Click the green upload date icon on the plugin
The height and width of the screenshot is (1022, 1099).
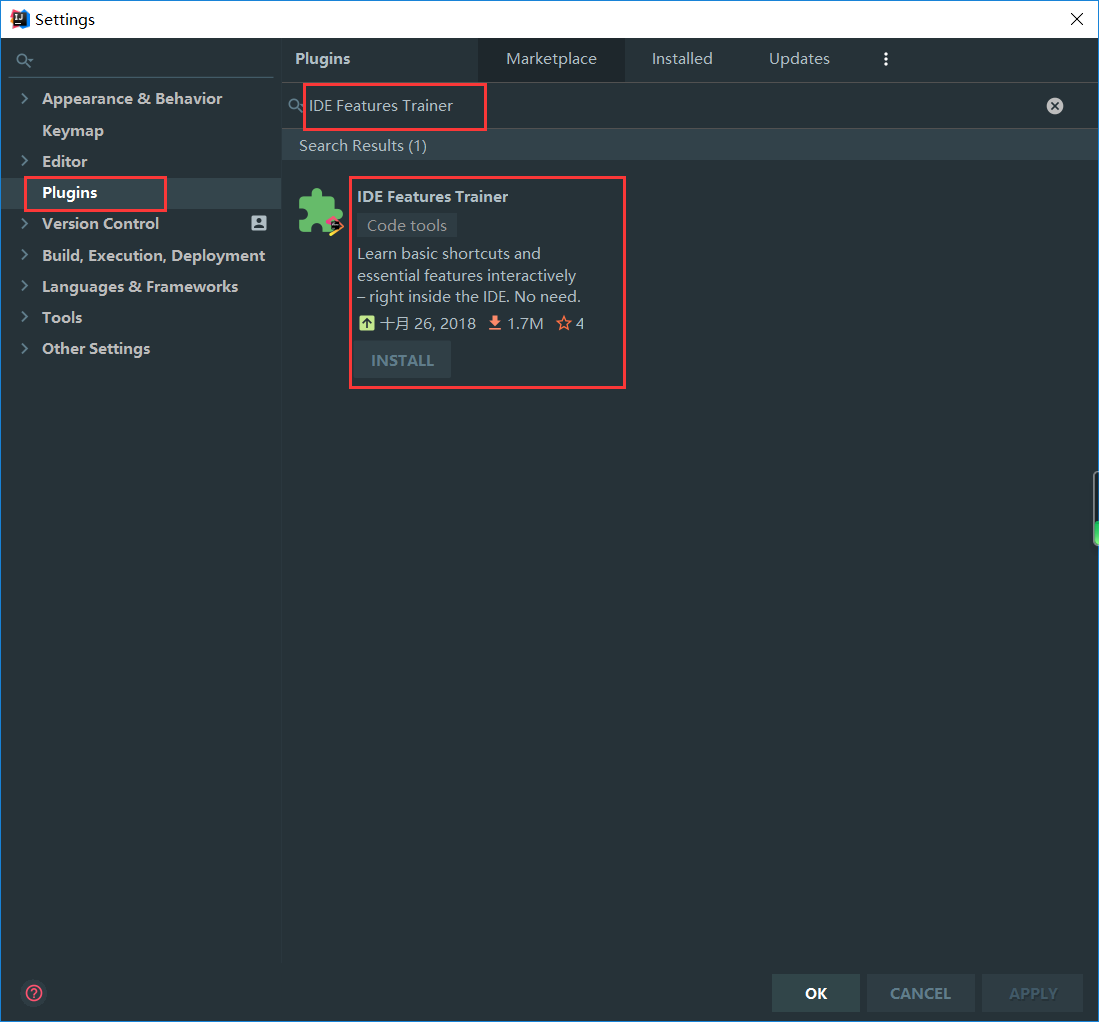(x=366, y=323)
